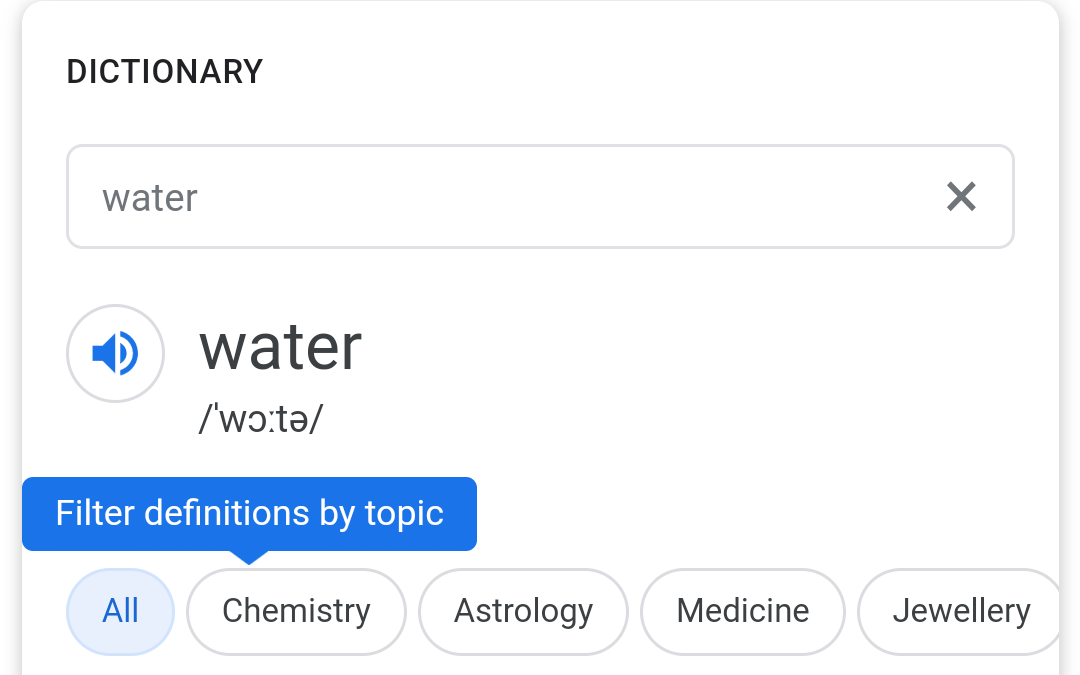Tap the blue speaker icon

point(116,354)
